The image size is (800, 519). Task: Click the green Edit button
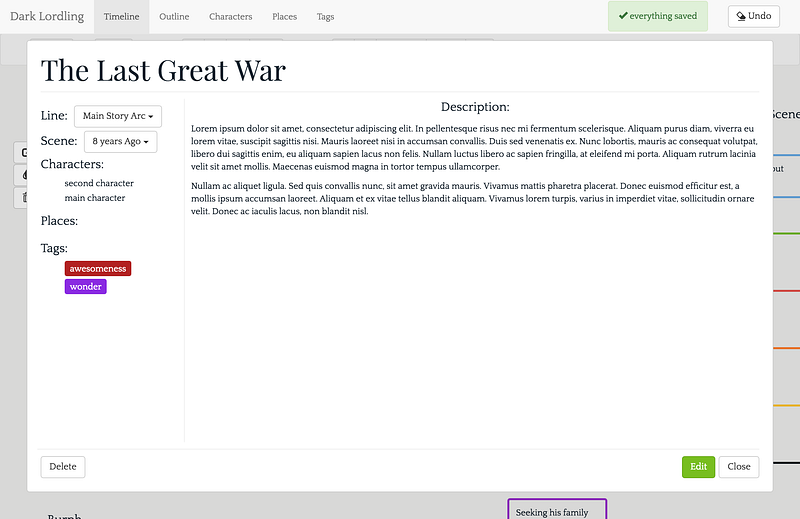point(698,467)
